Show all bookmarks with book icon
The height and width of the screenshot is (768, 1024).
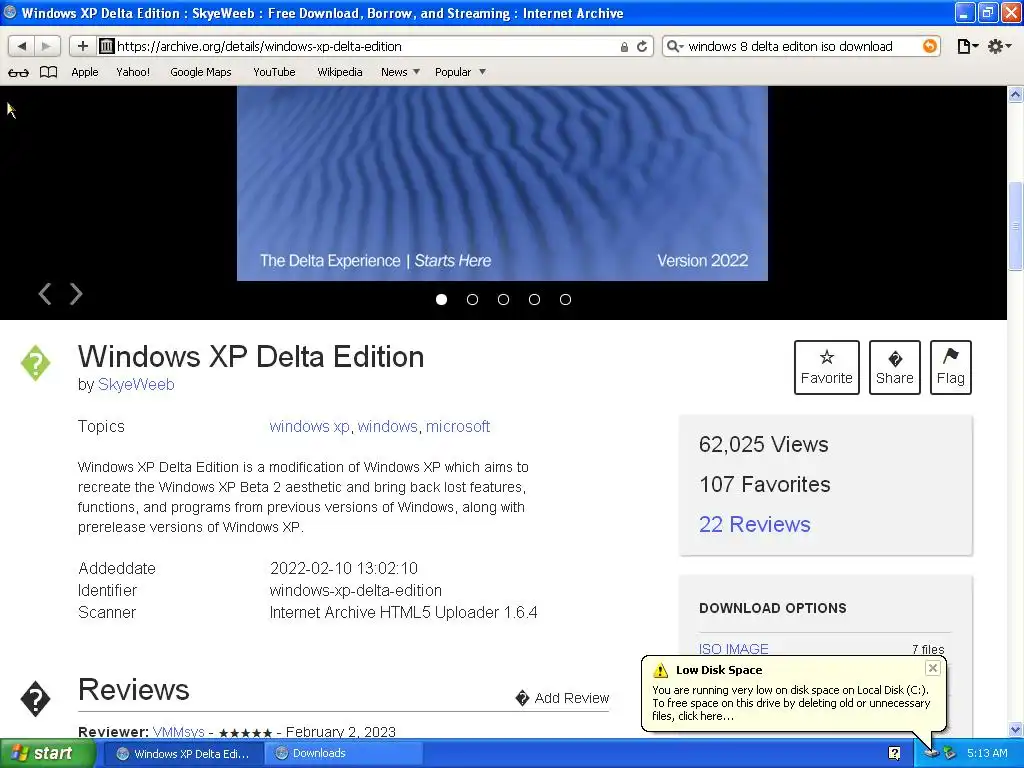tap(48, 72)
